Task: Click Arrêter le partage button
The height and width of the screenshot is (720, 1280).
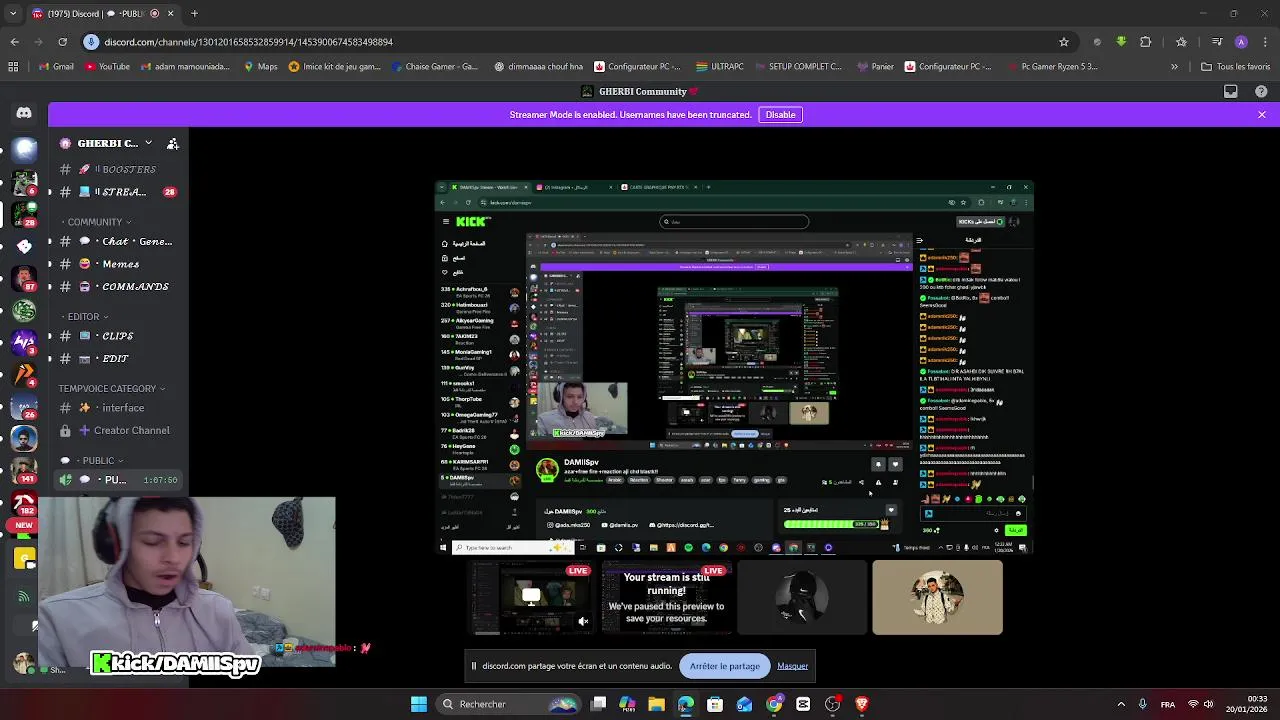Action: [x=725, y=666]
